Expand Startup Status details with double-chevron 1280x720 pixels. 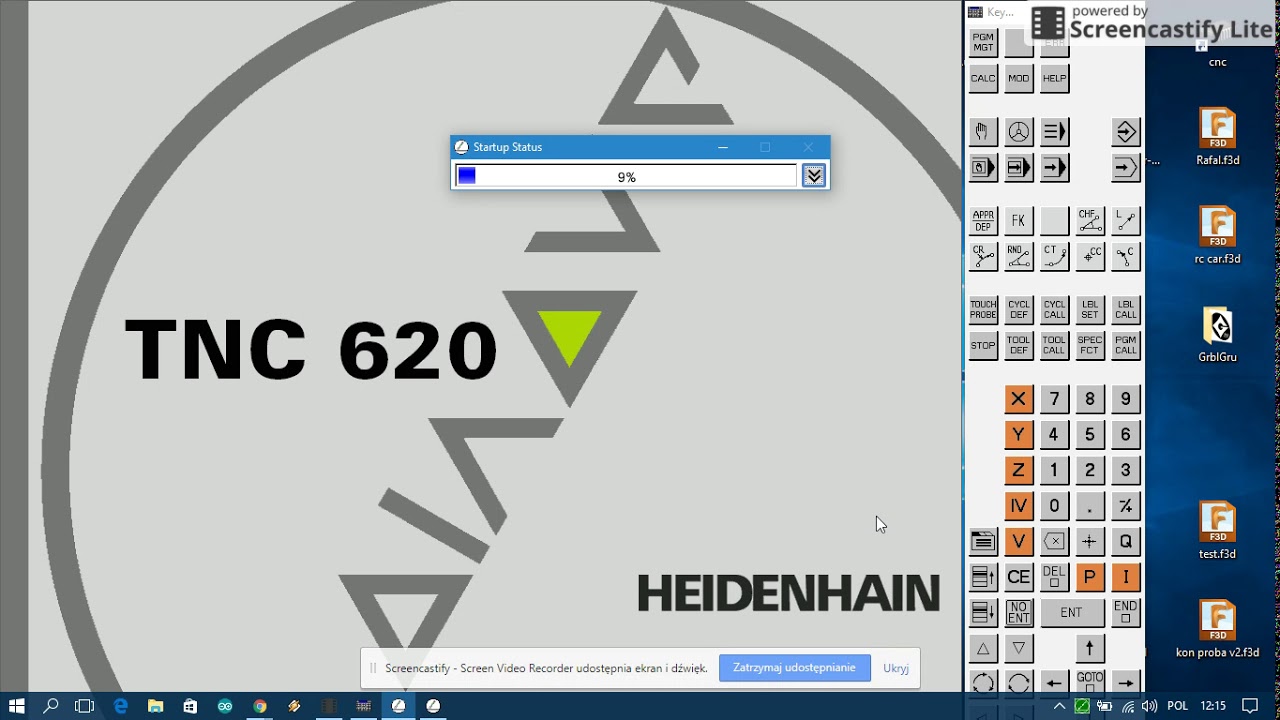click(814, 176)
